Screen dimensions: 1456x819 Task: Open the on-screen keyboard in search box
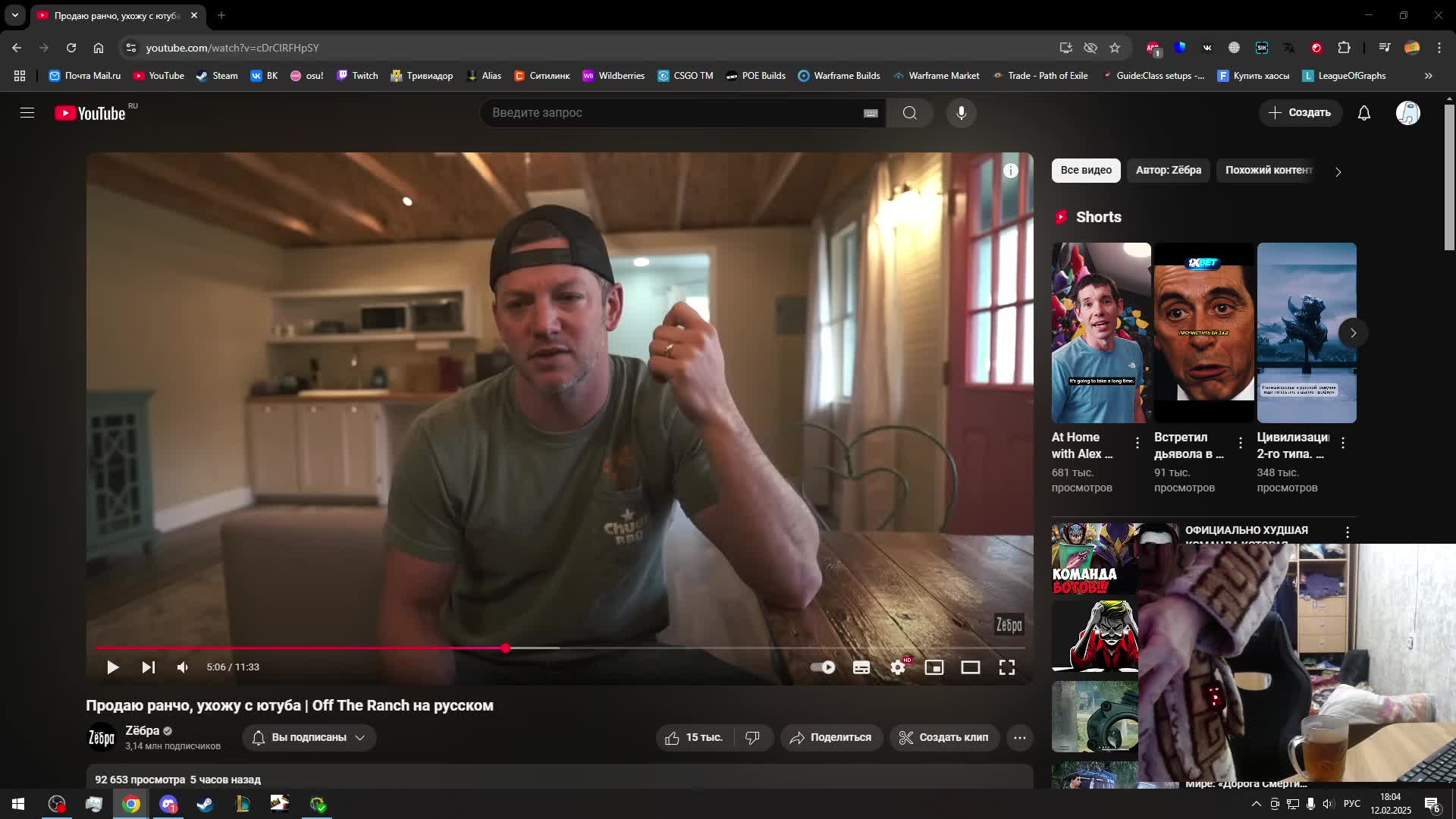871,113
